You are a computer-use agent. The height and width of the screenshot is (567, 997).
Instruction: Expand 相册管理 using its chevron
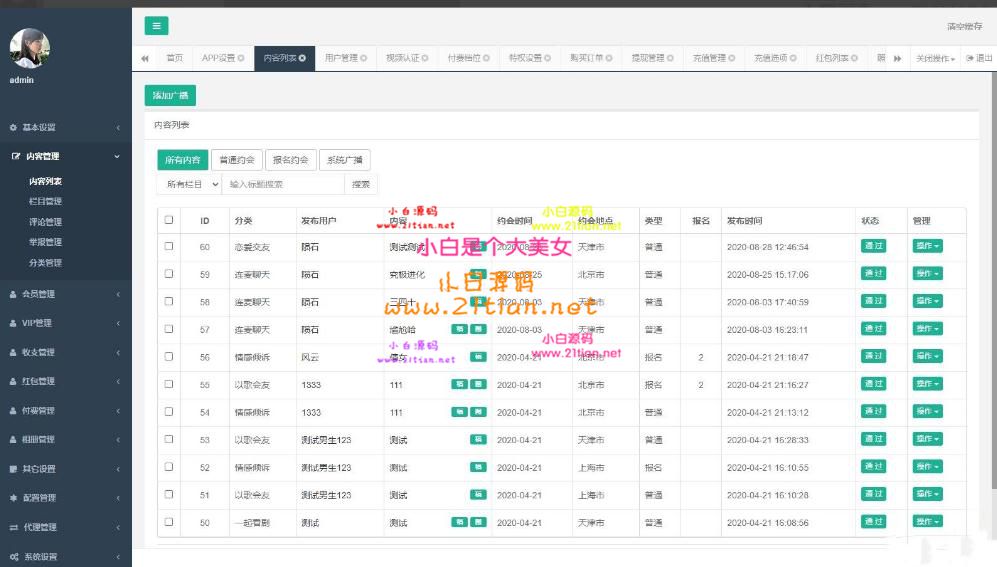pyautogui.click(x=118, y=439)
